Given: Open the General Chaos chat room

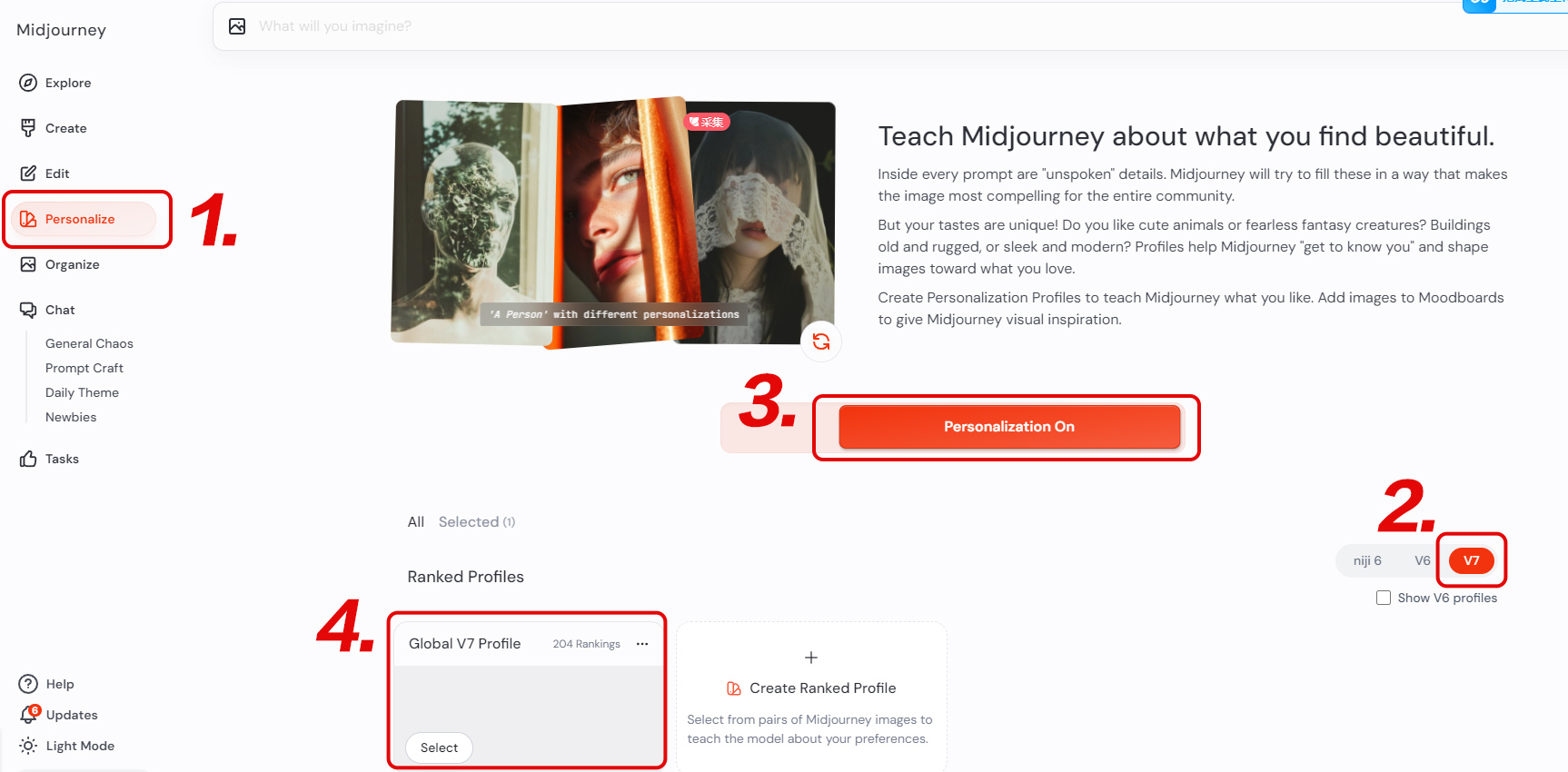Looking at the screenshot, I should [89, 343].
